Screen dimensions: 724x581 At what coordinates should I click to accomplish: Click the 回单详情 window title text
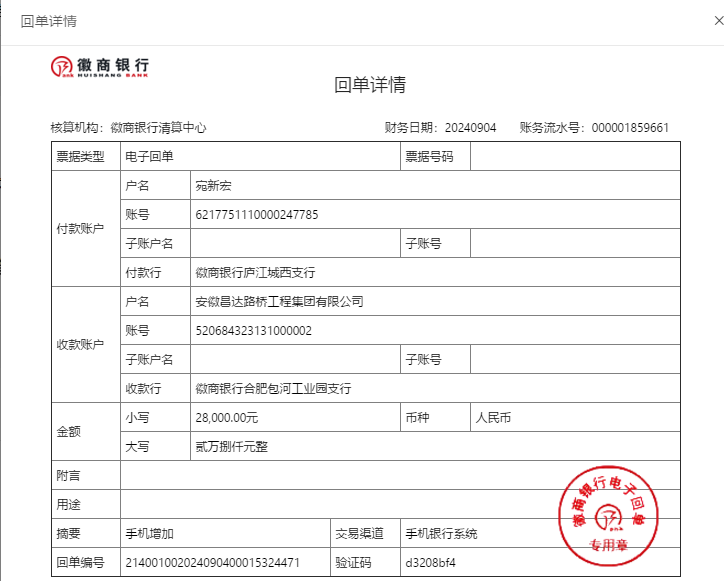click(49, 21)
